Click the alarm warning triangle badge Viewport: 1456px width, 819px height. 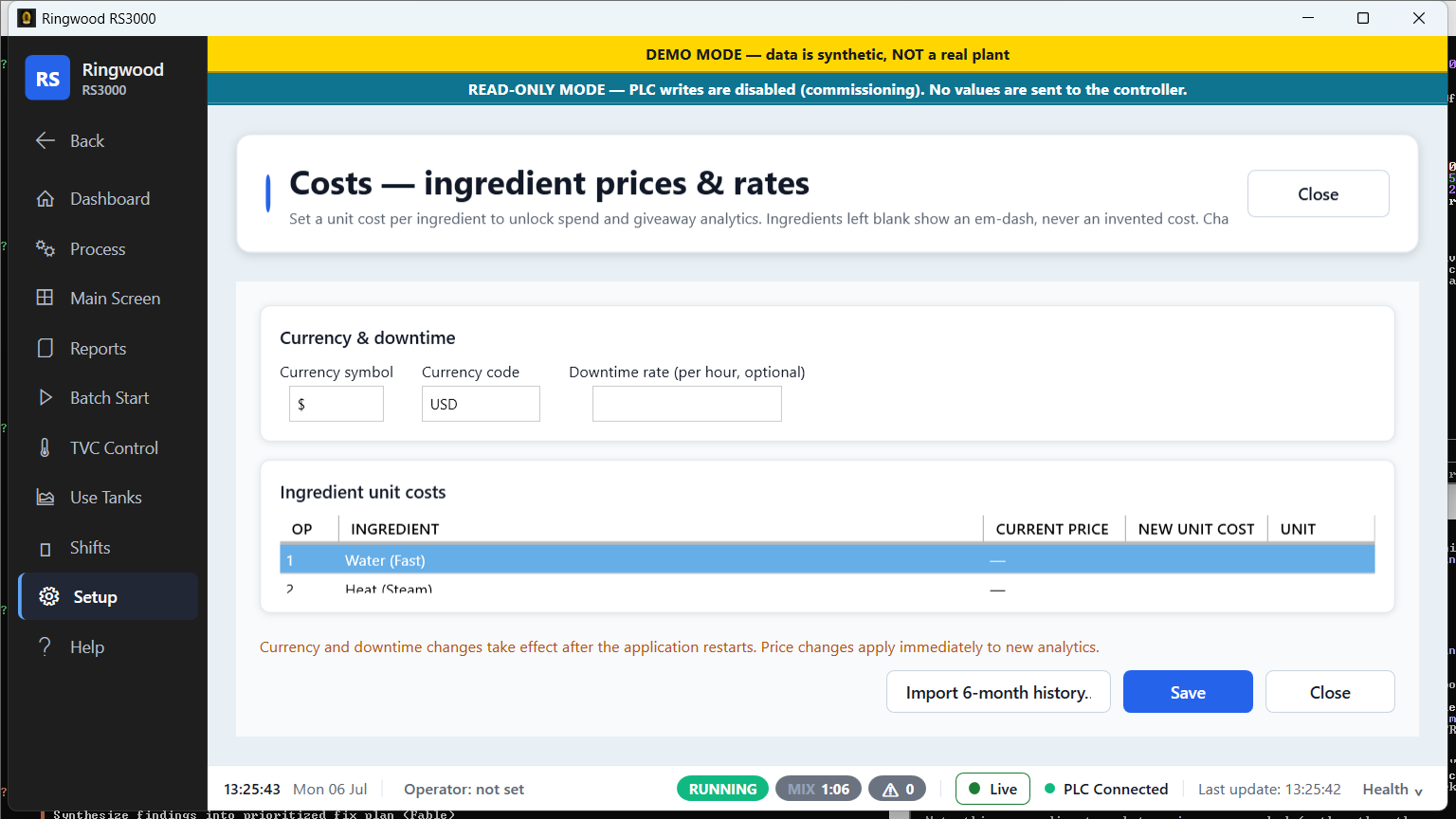[x=897, y=789]
